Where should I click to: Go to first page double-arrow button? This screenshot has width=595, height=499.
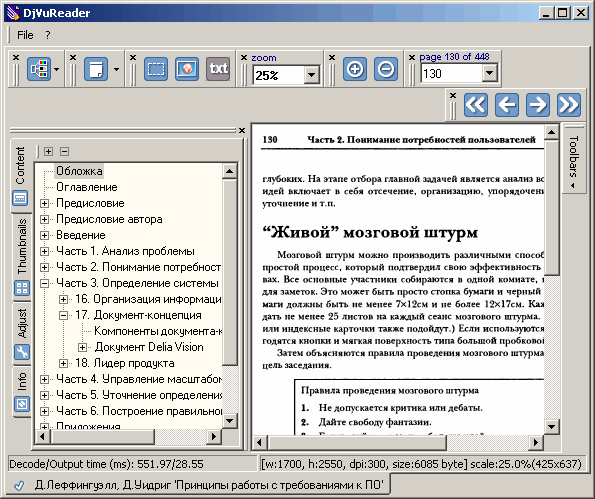pos(476,105)
